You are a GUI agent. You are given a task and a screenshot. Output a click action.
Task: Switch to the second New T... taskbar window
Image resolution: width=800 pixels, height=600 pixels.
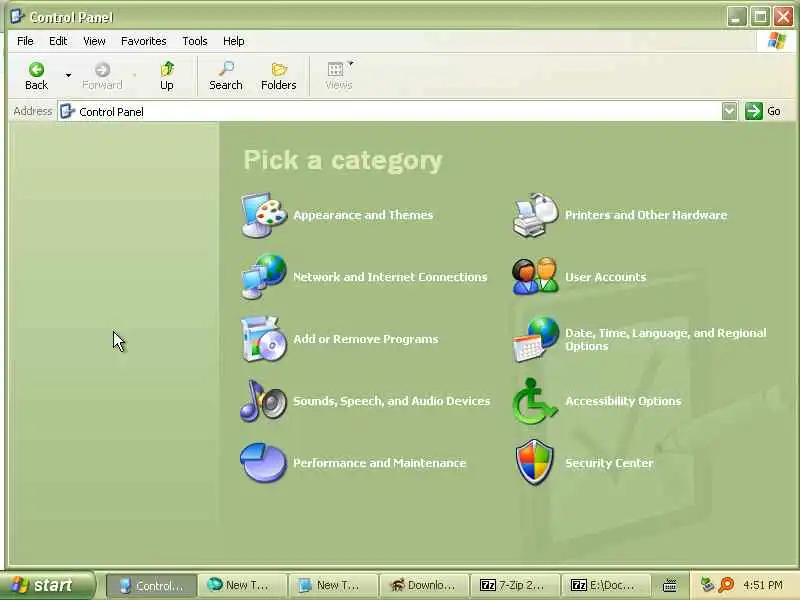(333, 585)
